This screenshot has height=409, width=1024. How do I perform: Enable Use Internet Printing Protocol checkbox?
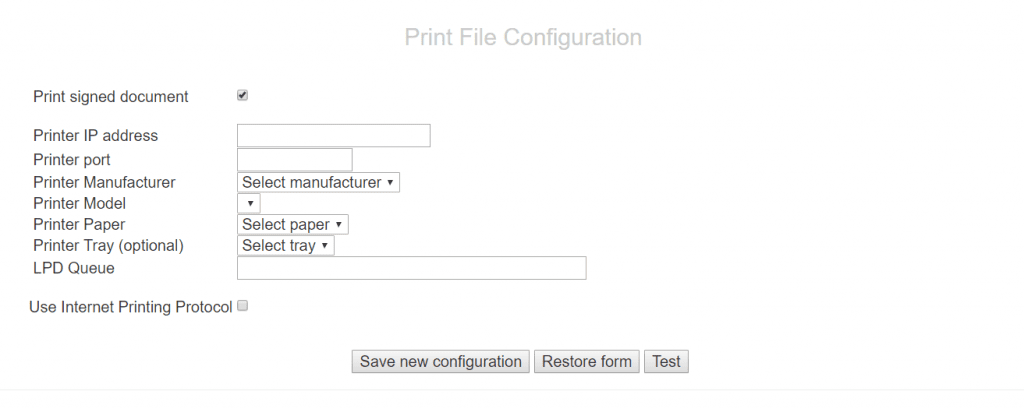click(242, 306)
